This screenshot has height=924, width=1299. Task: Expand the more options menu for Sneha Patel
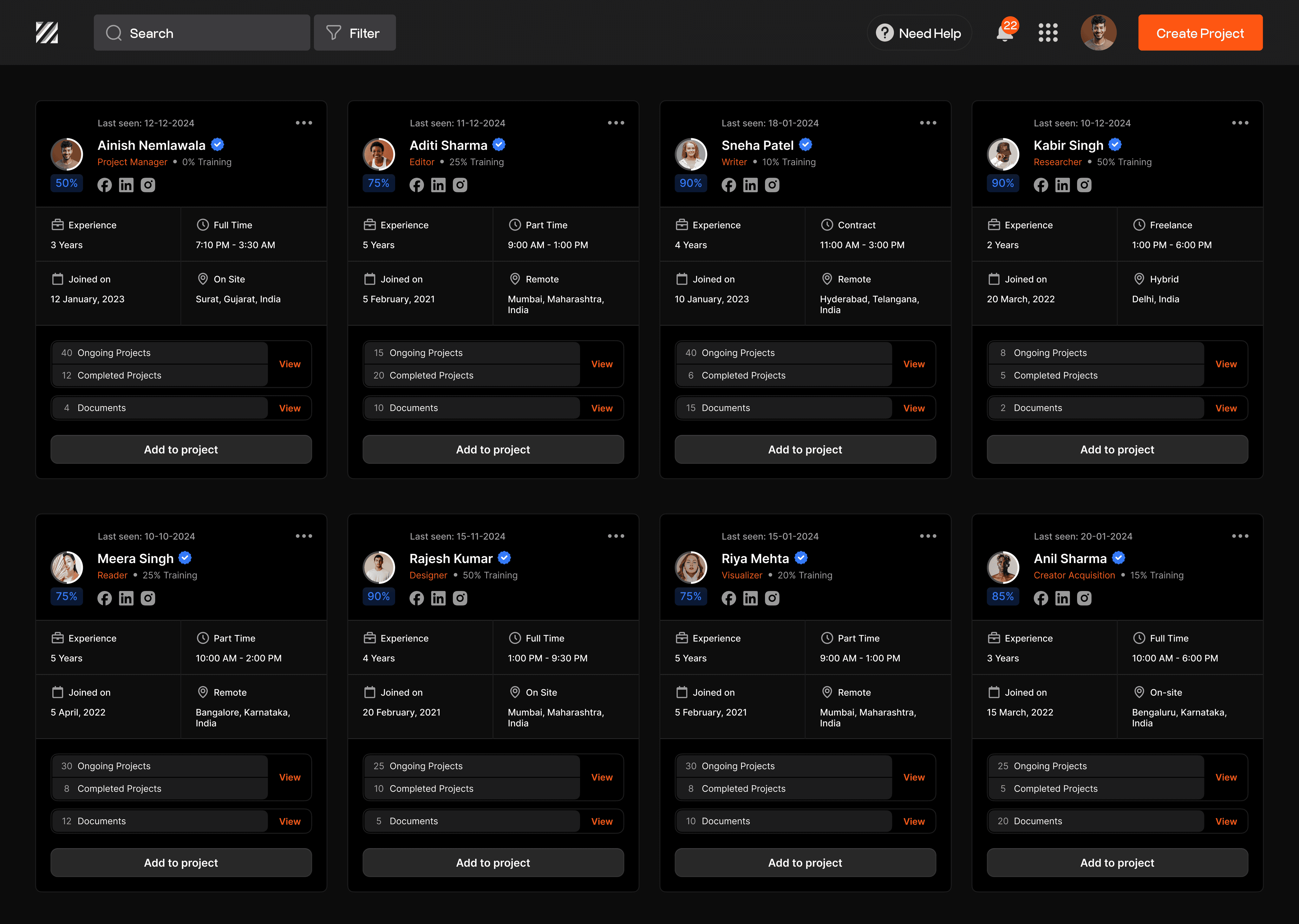pyautogui.click(x=928, y=123)
